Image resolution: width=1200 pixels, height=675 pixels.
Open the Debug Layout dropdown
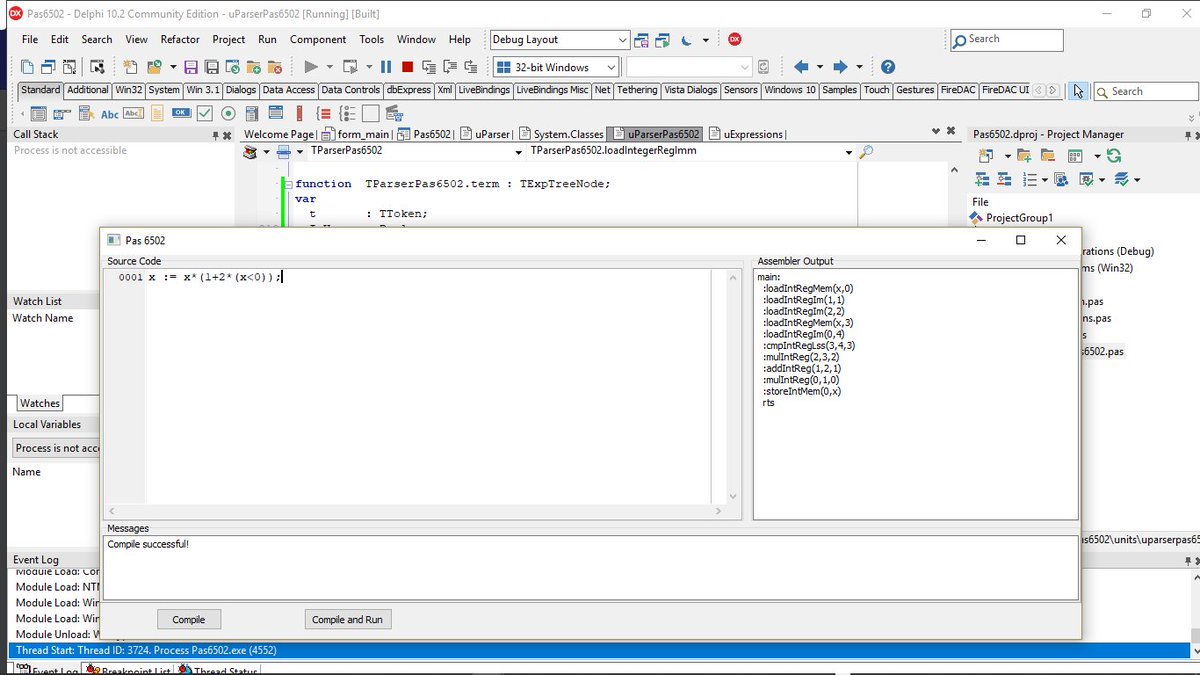click(622, 40)
